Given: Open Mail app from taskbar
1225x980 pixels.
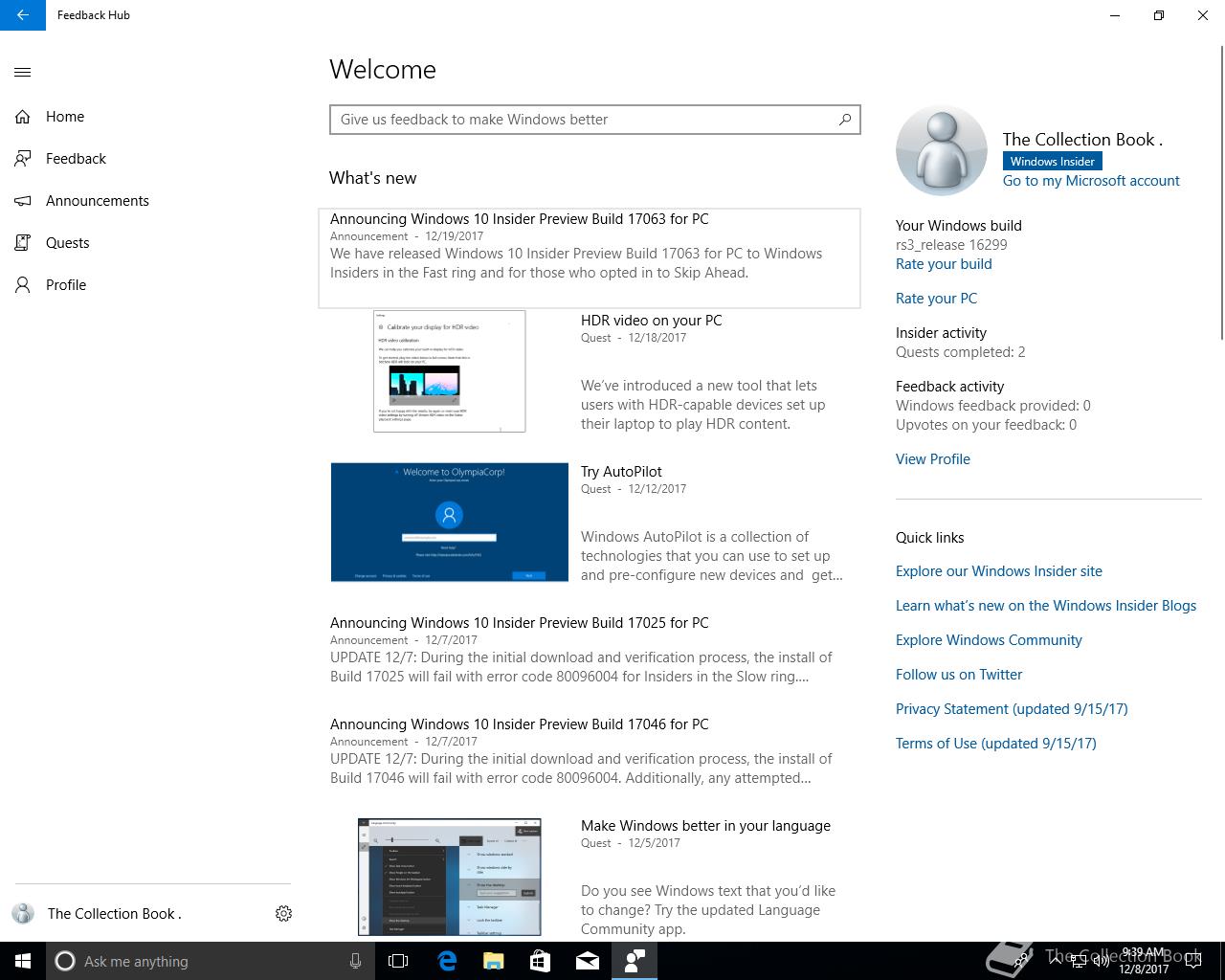Looking at the screenshot, I should coord(588,961).
